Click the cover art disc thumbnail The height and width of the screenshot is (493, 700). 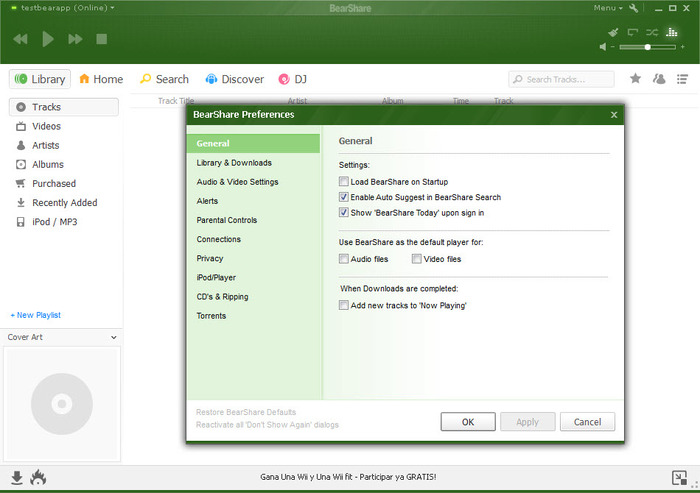pos(62,404)
